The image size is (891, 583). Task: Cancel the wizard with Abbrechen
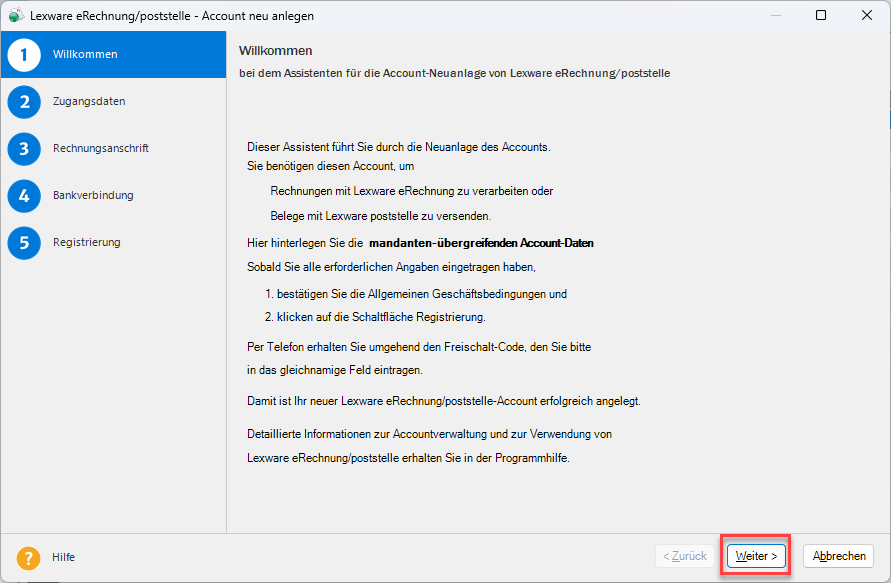(839, 556)
